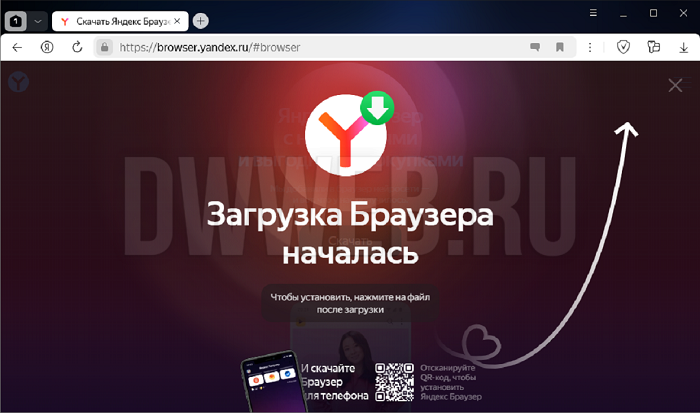The width and height of the screenshot is (700, 413).
Task: Click the 'Чтобы установить, нажмите на файл' hint
Action: pyautogui.click(x=350, y=303)
